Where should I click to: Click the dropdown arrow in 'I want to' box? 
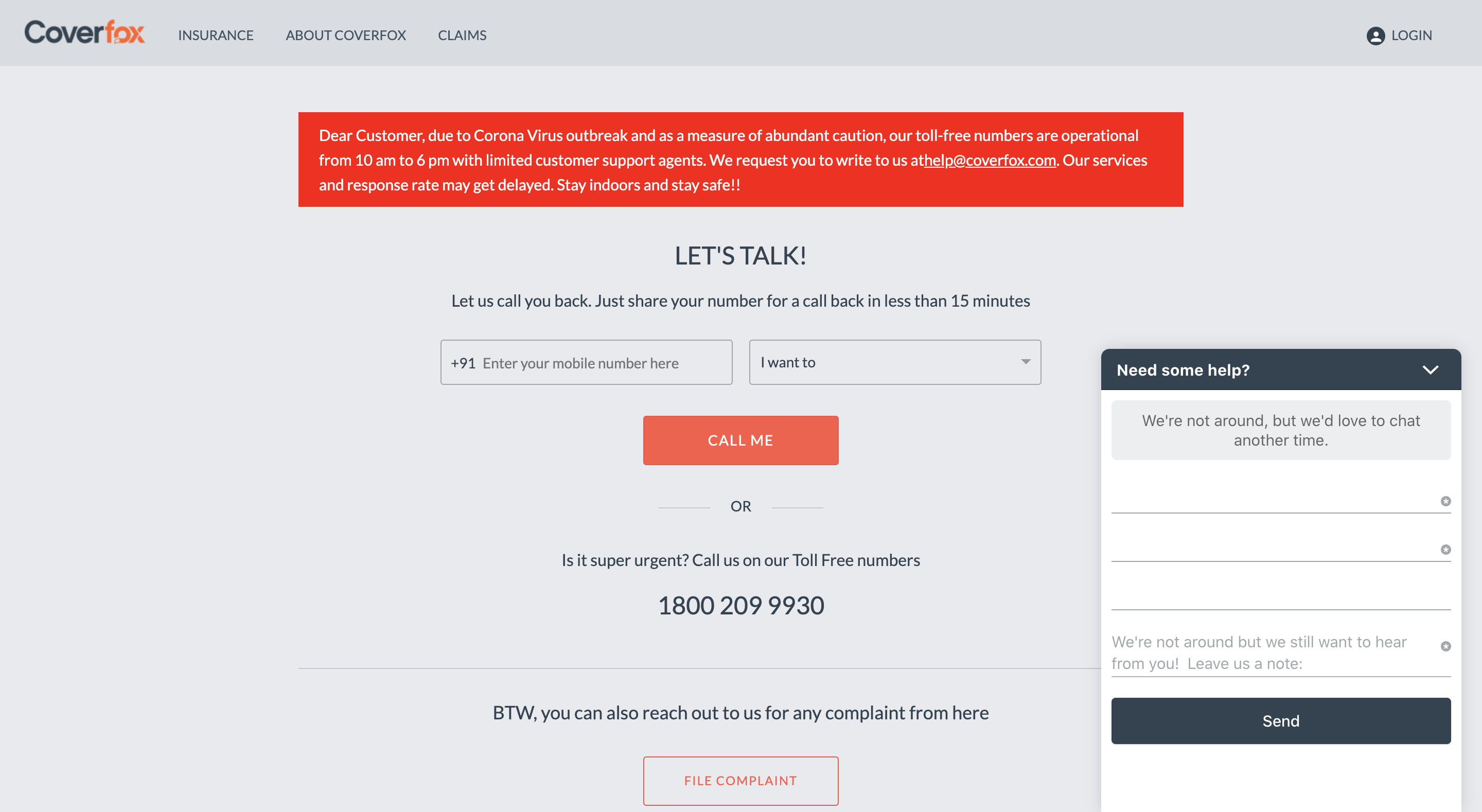pos(1025,362)
